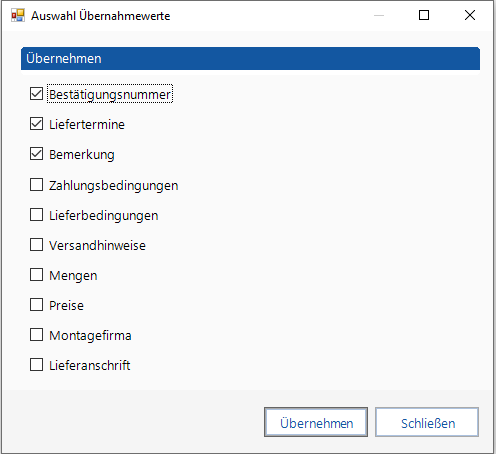Viewport: 496px width, 454px height.
Task: Uncheck the Bestätigungsnummer checkbox
Action: point(36,94)
